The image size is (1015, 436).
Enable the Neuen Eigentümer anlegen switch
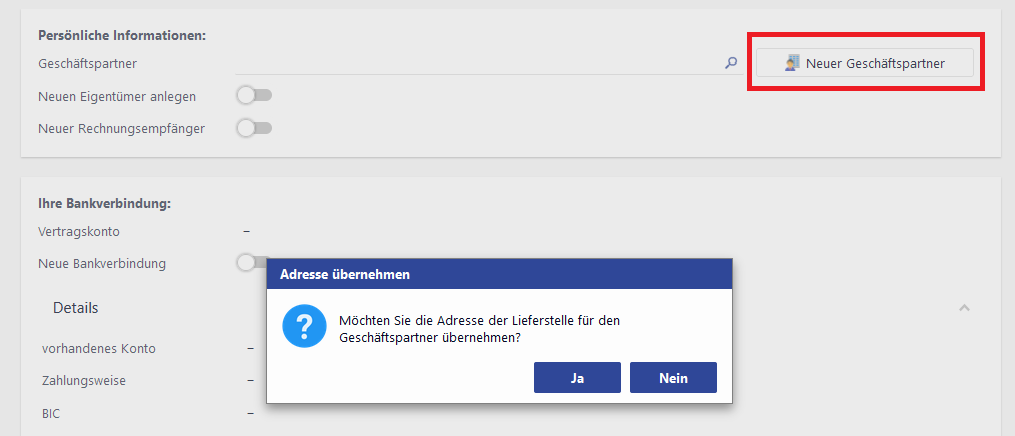(254, 96)
